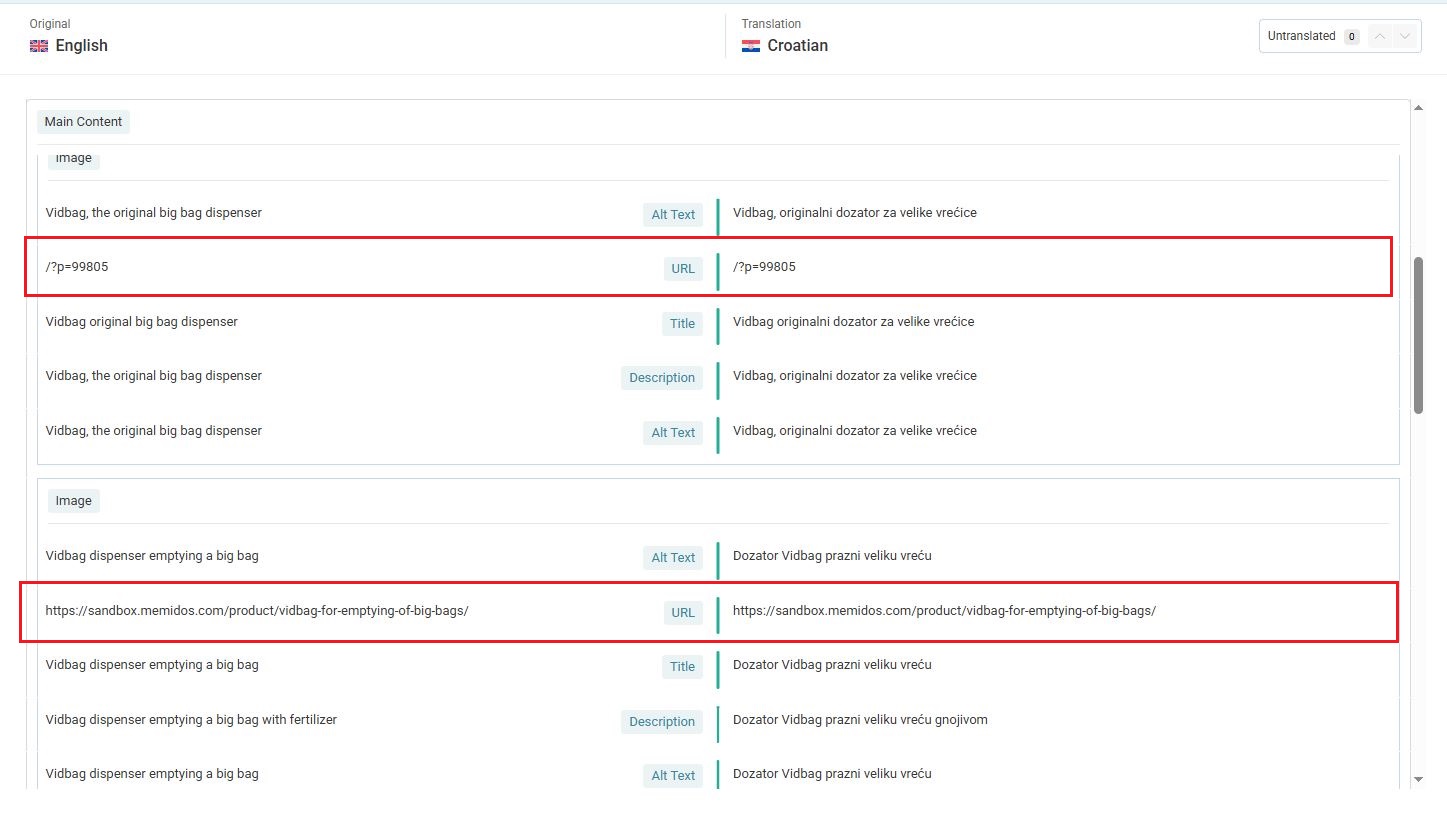1447x837 pixels.
Task: Select the Main Content section label
Action: 83,122
